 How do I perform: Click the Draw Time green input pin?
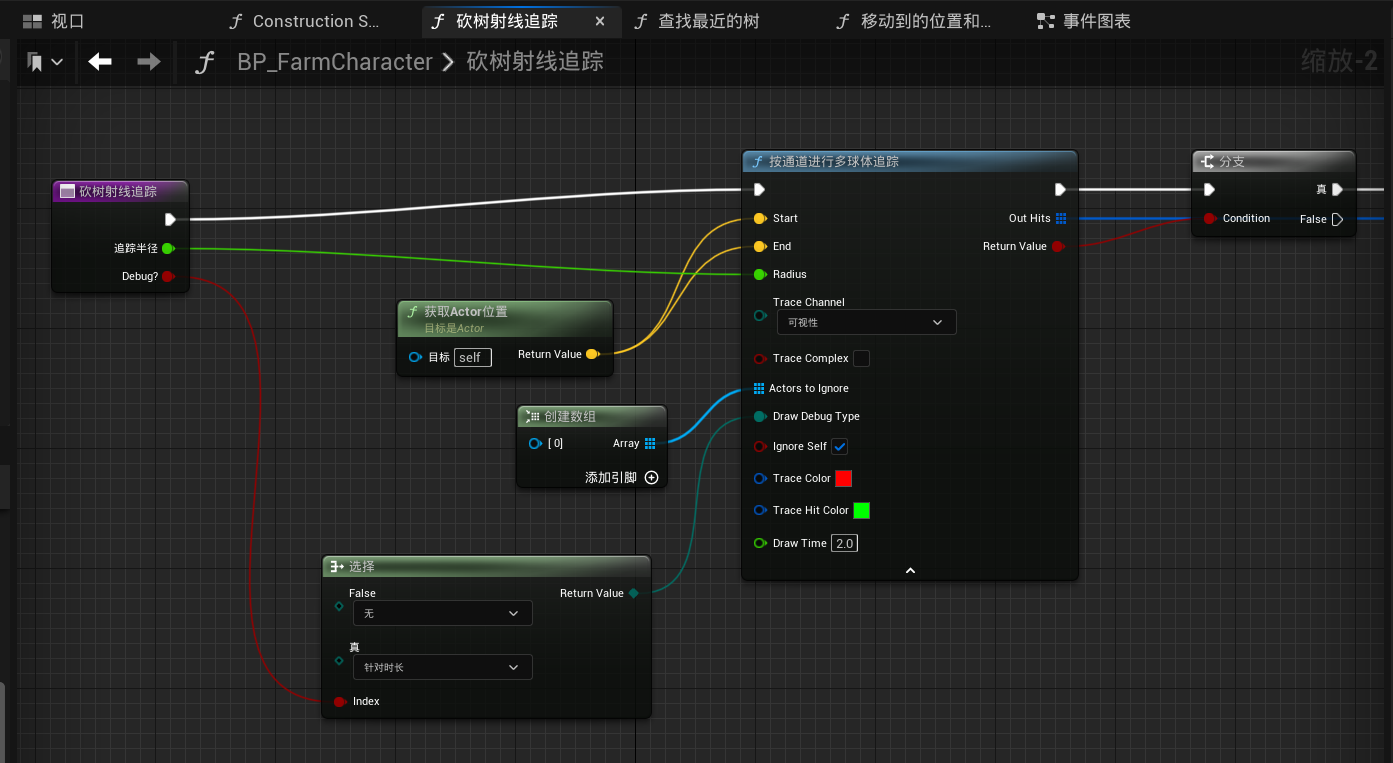(x=760, y=543)
